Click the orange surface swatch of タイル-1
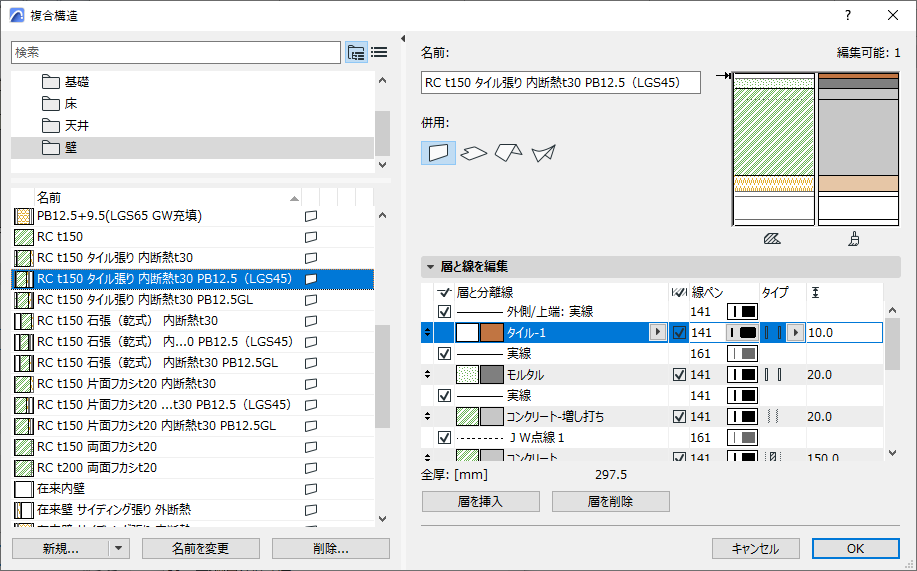Image resolution: width=917 pixels, height=571 pixels. 492,333
